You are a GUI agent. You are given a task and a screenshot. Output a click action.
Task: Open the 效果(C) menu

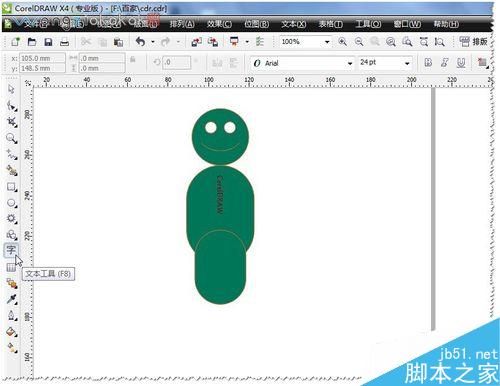tap(219, 24)
